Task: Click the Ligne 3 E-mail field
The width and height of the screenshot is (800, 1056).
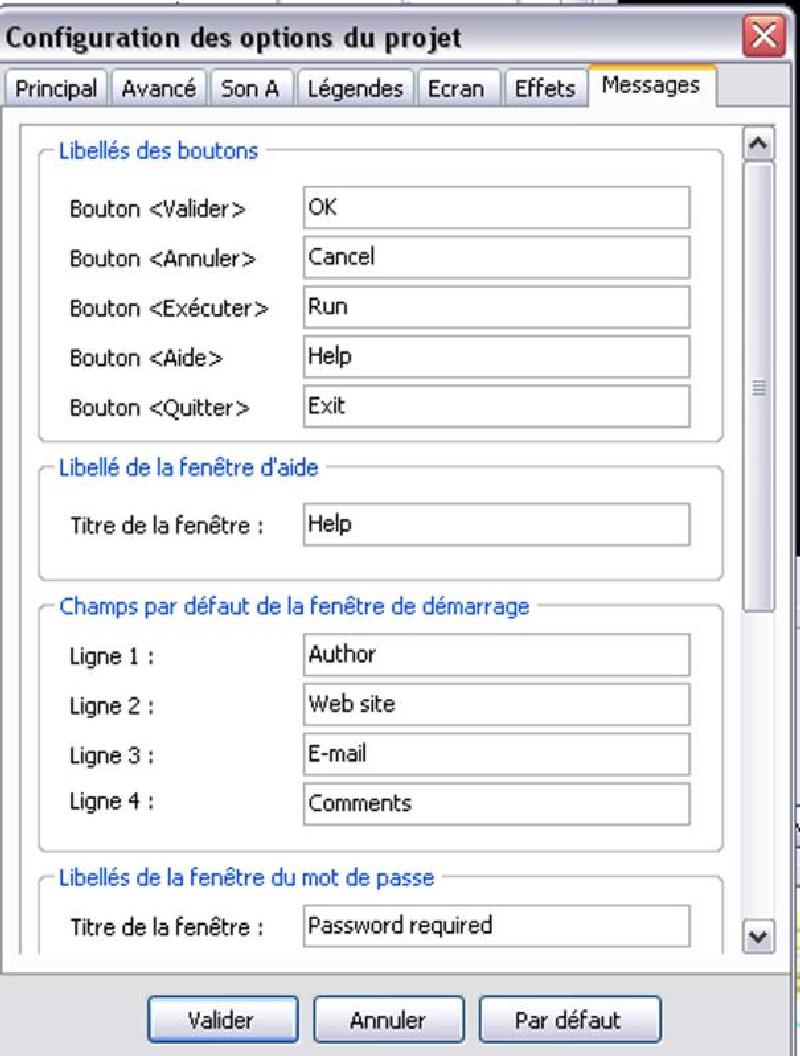Action: [496, 754]
